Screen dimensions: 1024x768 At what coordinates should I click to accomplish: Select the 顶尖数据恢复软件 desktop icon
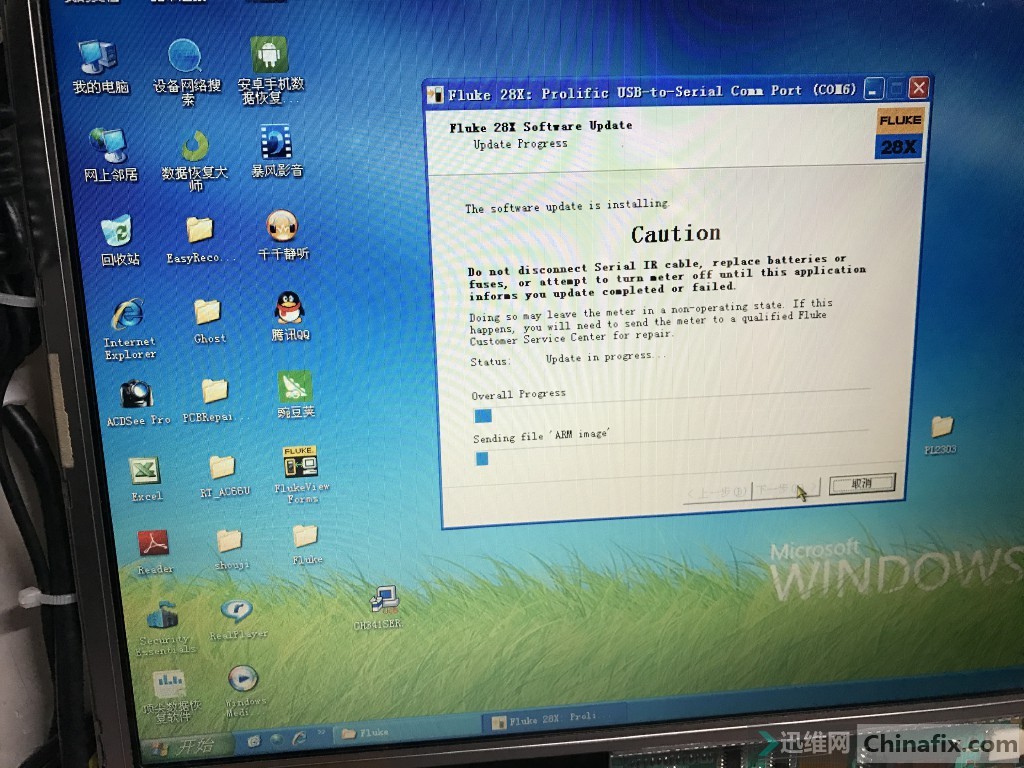point(170,697)
